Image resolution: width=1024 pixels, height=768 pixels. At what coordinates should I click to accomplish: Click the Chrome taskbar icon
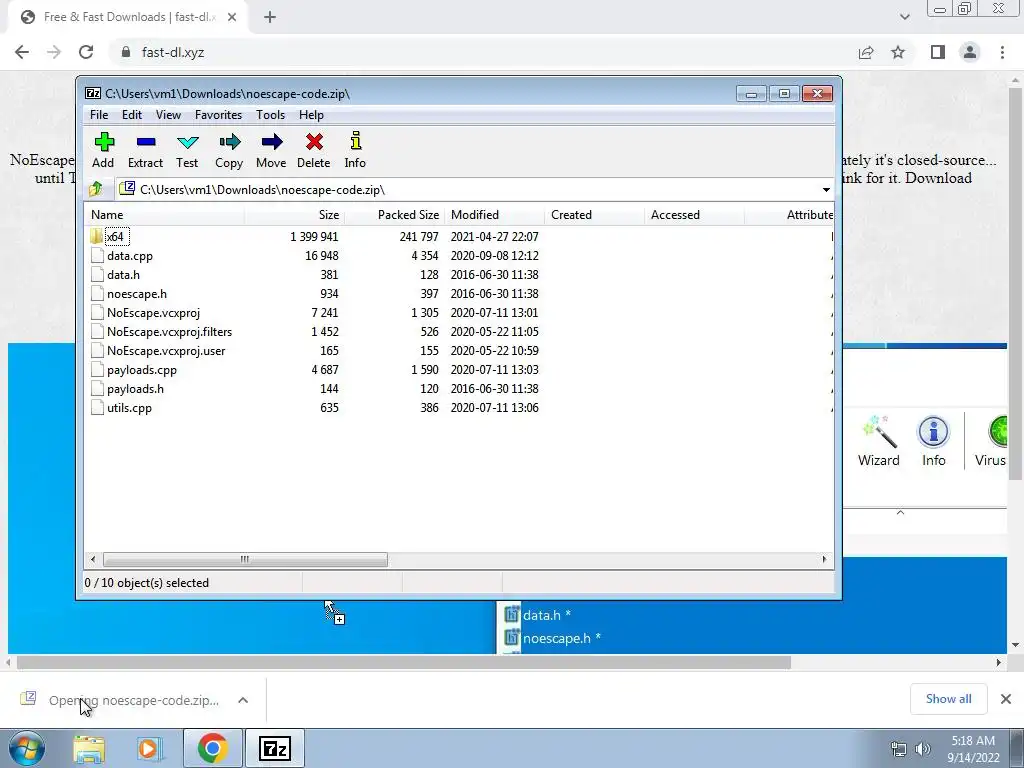(212, 748)
